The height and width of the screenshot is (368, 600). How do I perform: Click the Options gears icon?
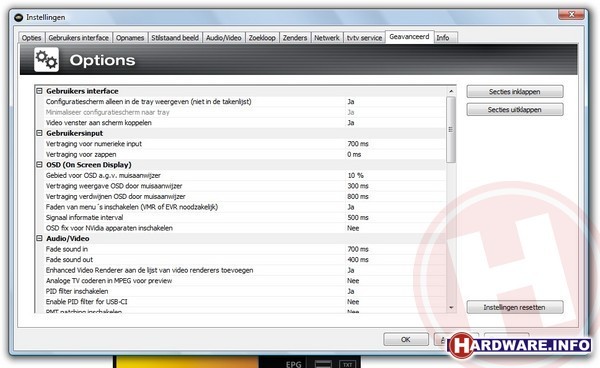(46, 60)
